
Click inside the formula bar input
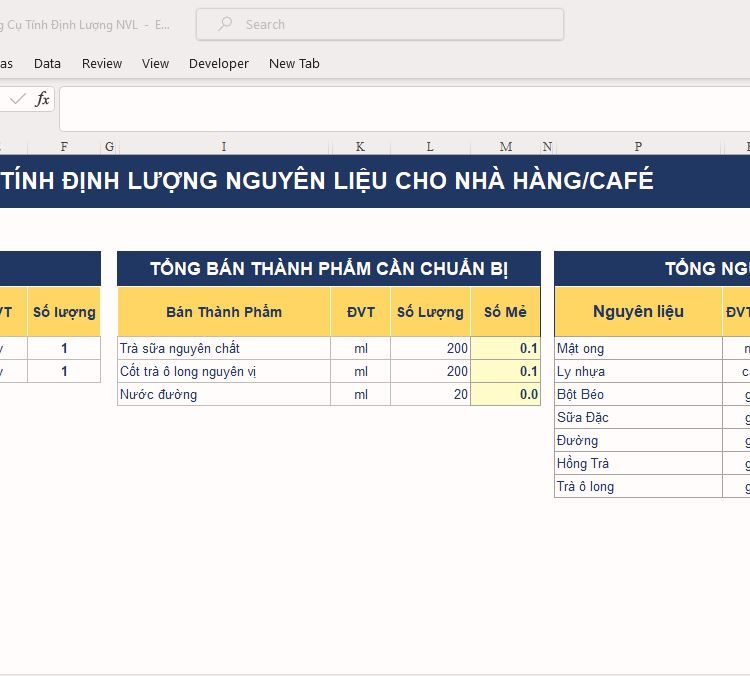400,108
